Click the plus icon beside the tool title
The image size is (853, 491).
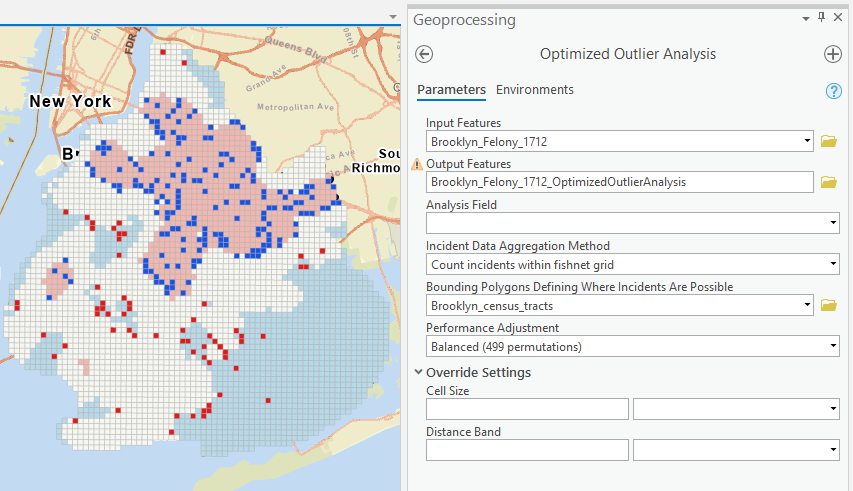[x=832, y=54]
